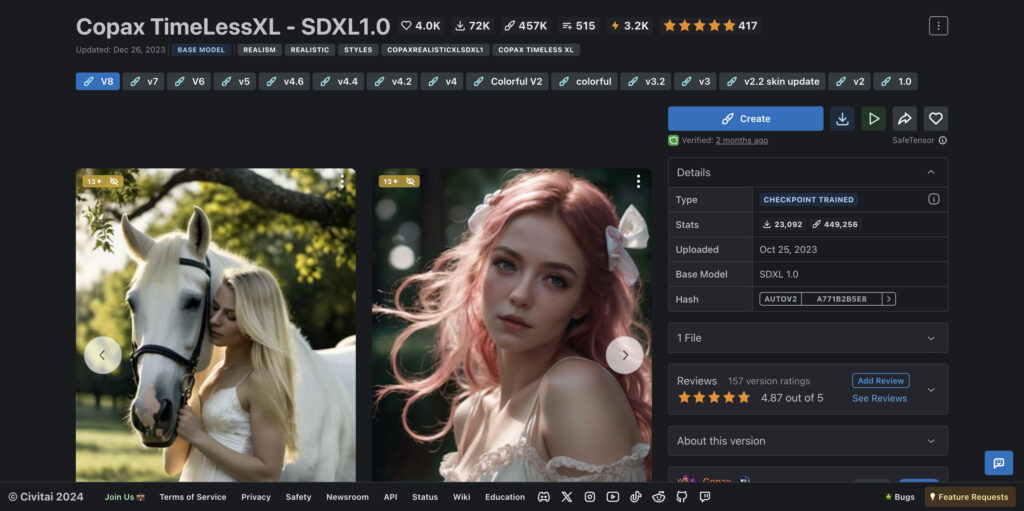Go to previous image in carousel

tap(103, 355)
